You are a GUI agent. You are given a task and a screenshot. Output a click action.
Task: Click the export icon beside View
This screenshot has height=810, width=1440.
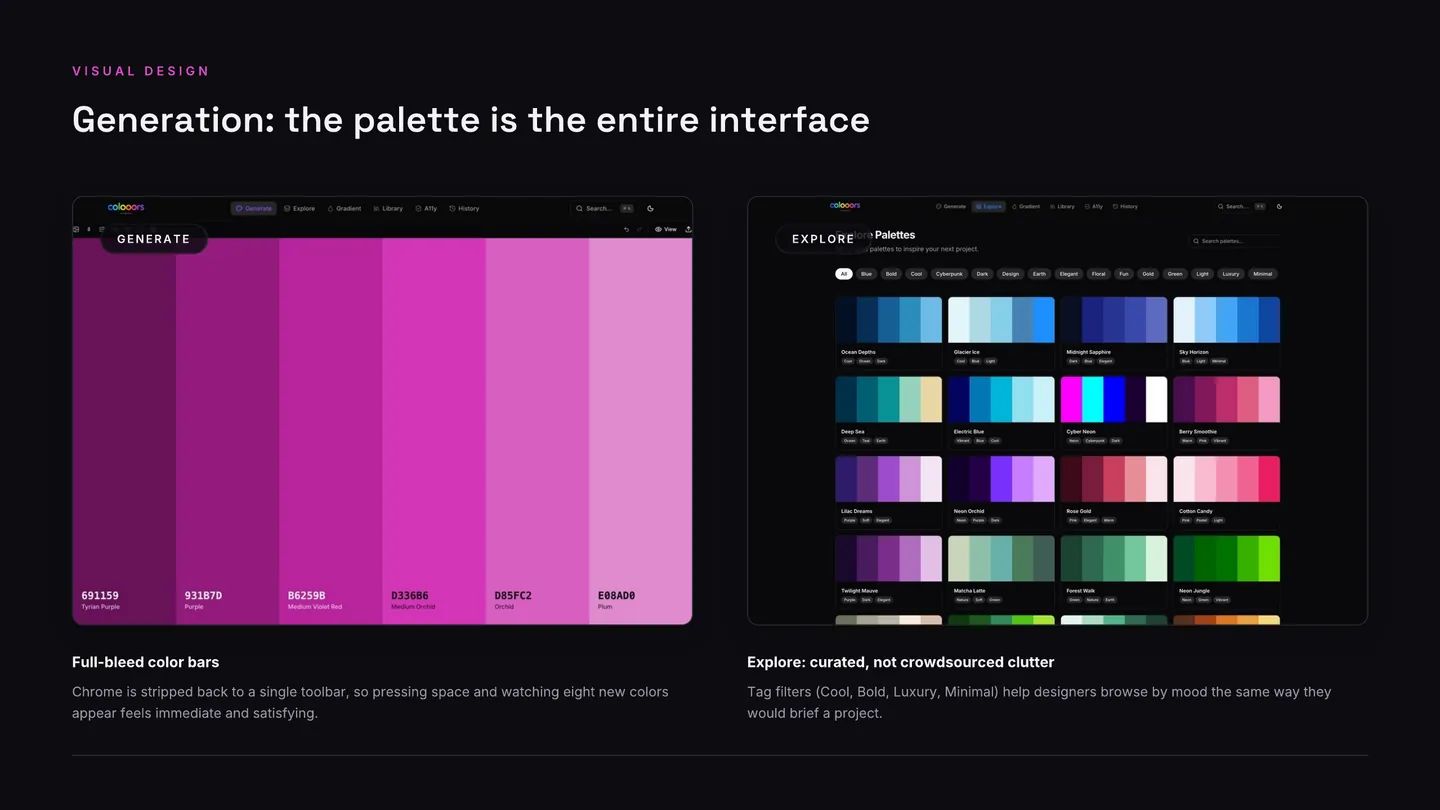pyautogui.click(x=688, y=229)
